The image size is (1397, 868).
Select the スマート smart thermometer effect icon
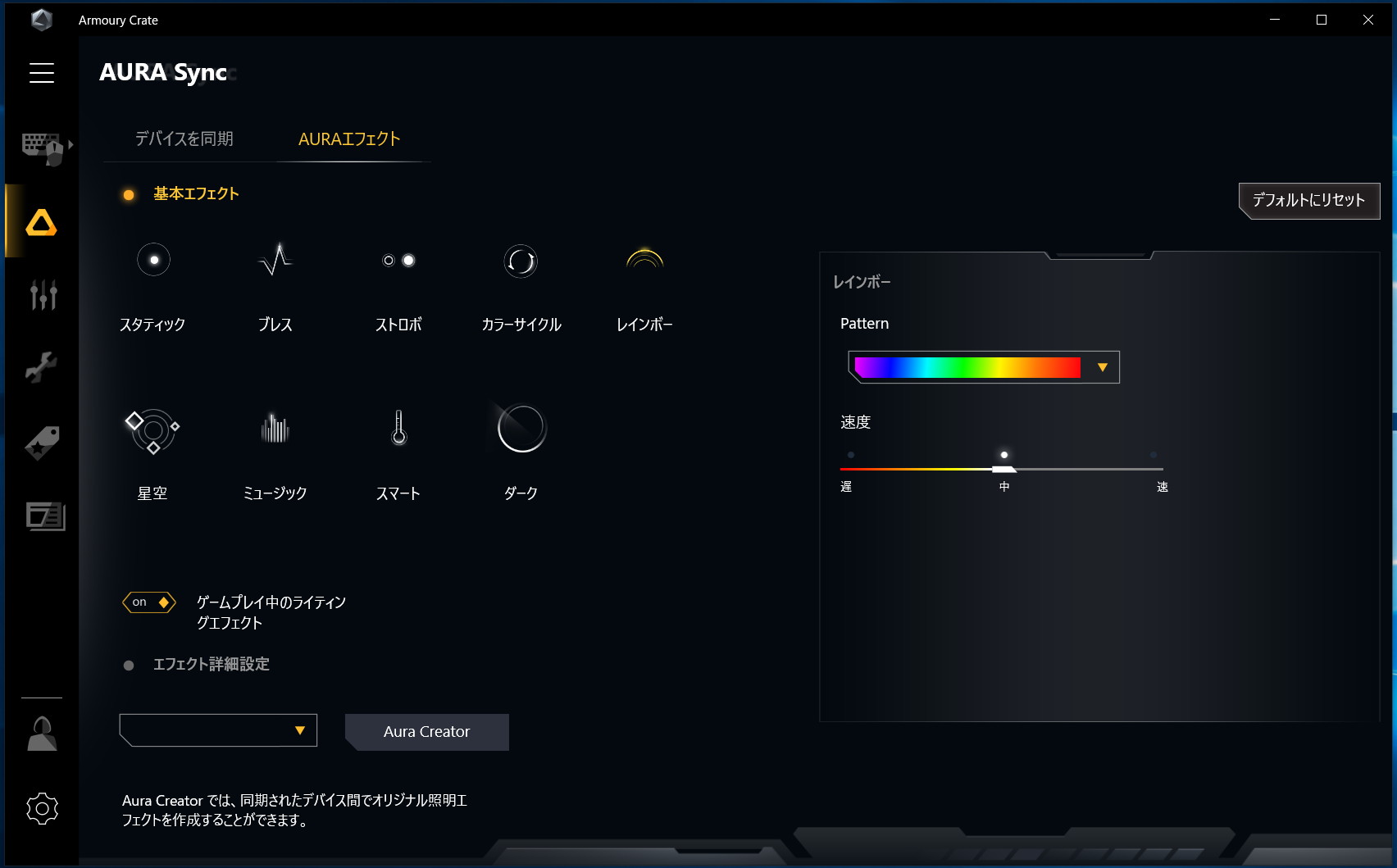click(398, 428)
